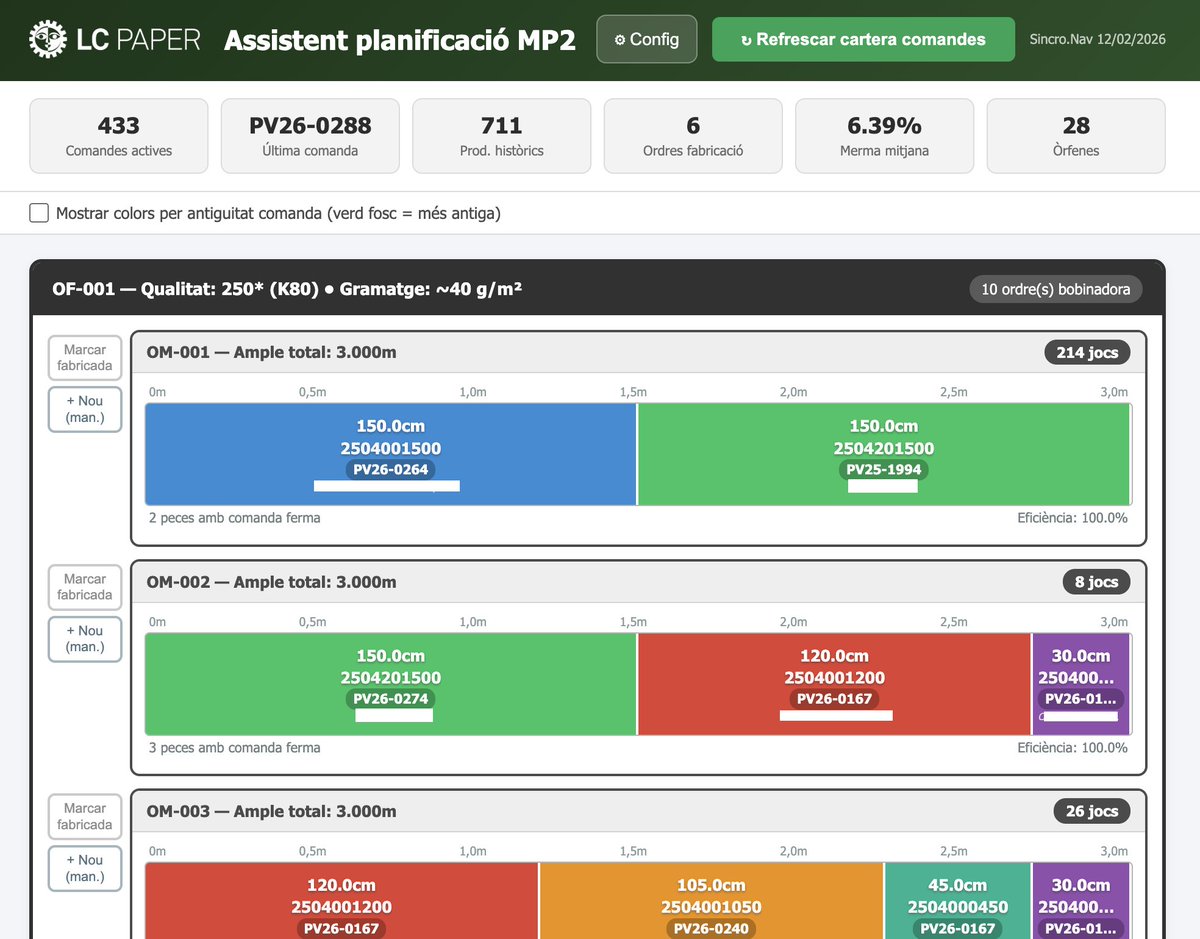1200x939 pixels.
Task: Click the 214 jocs badge
Action: (1087, 352)
